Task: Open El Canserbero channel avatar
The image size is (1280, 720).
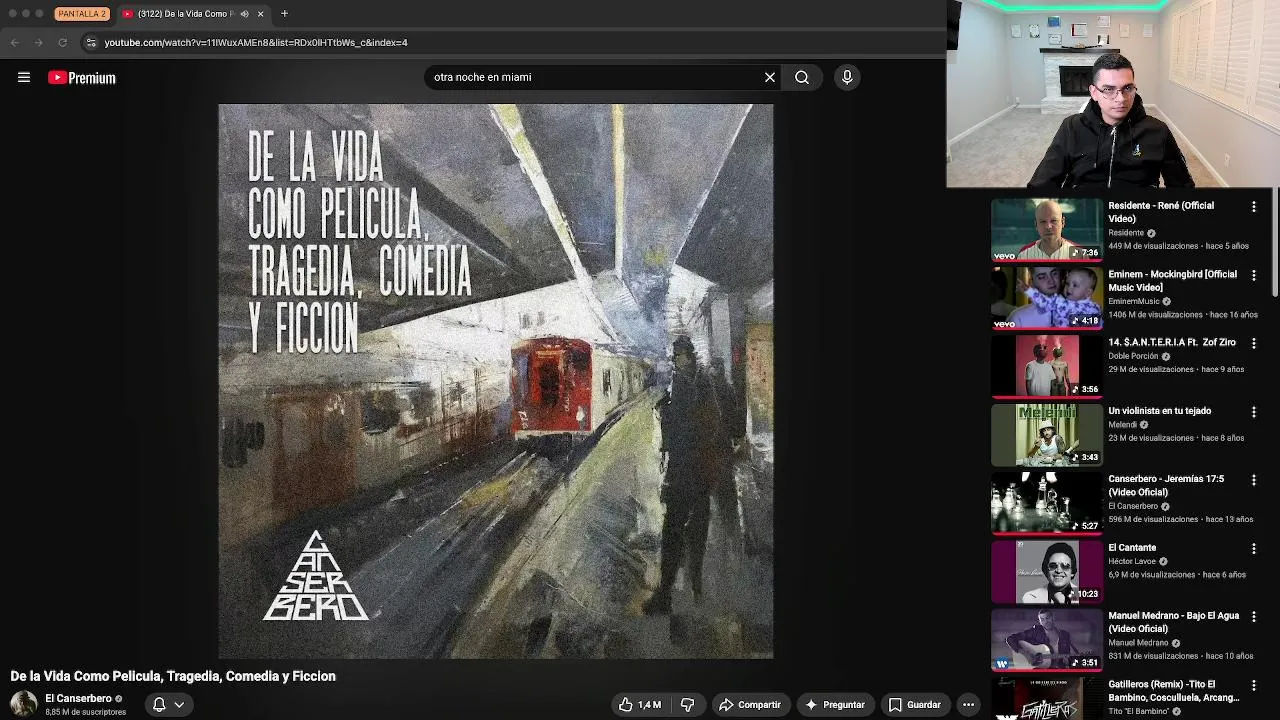Action: (x=24, y=704)
